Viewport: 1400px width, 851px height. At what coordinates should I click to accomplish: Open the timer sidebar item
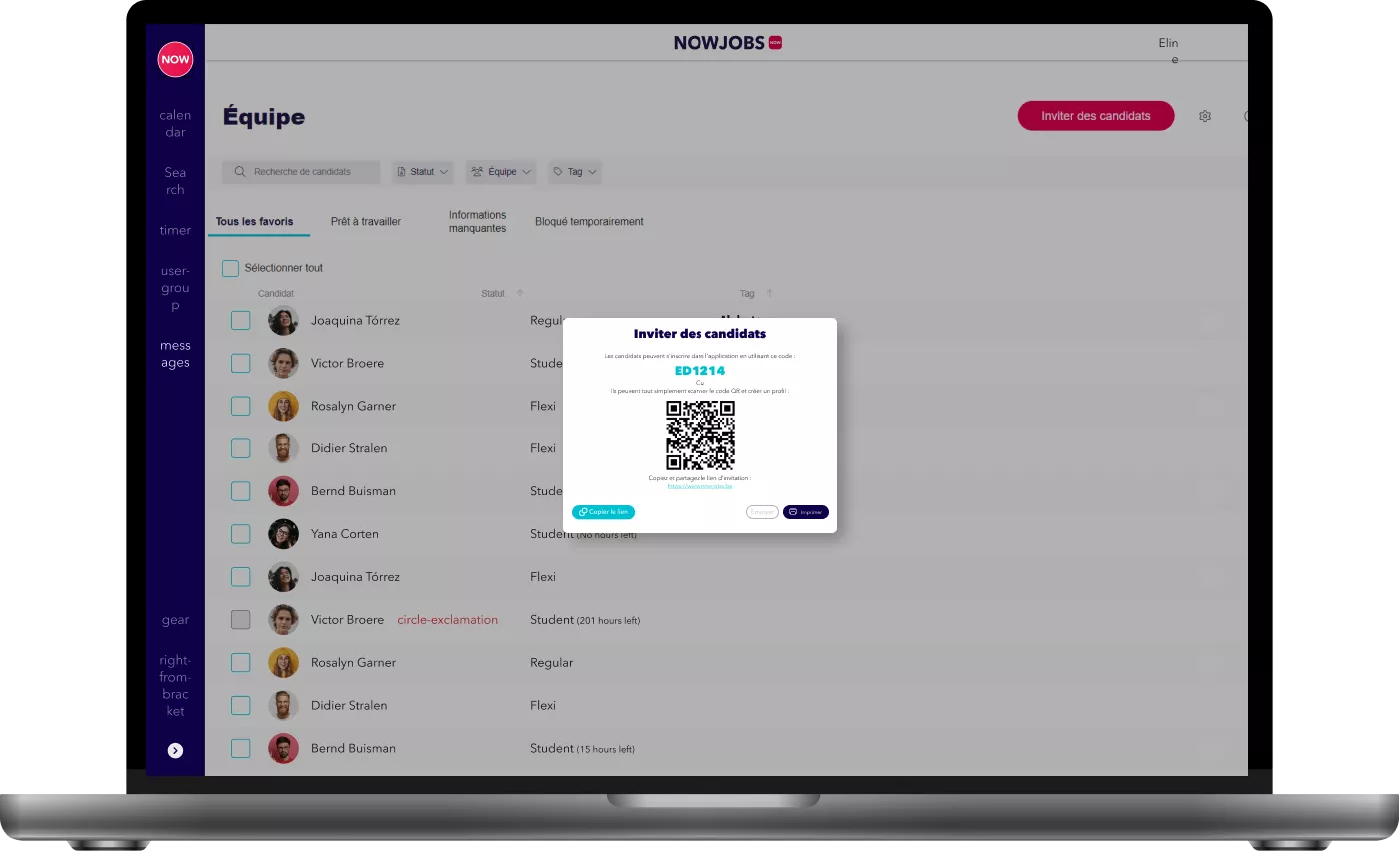[x=175, y=230]
